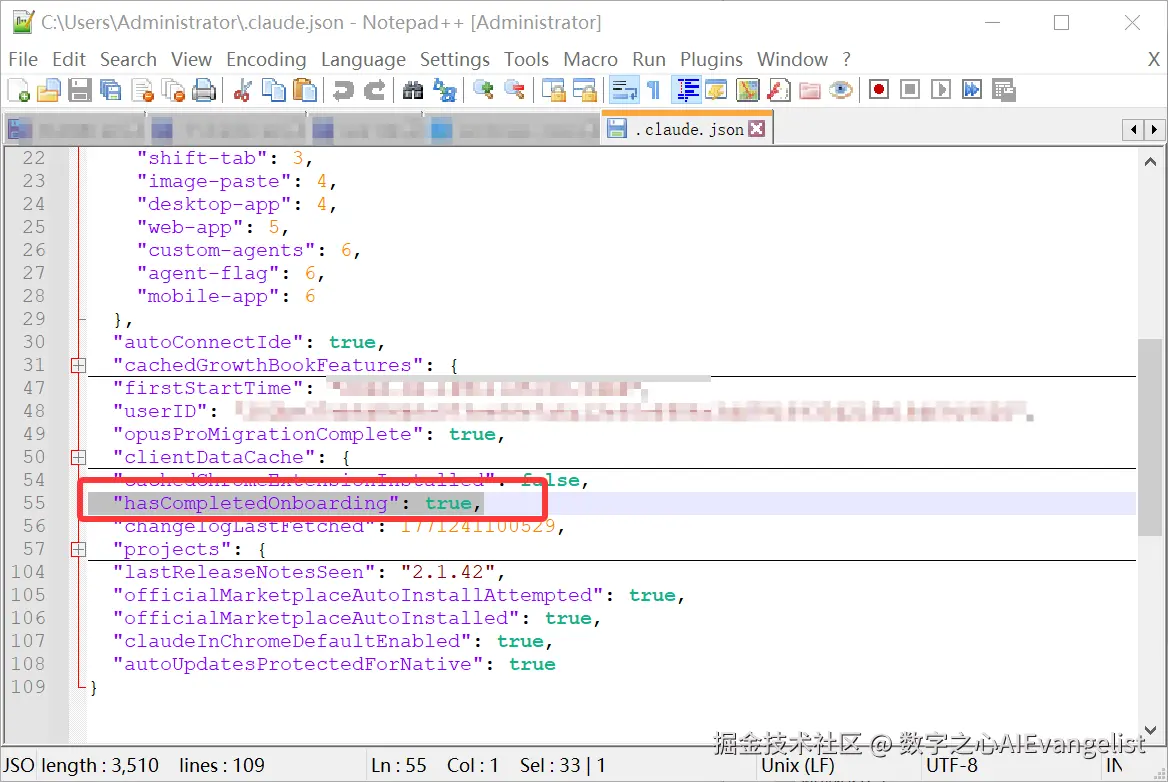Open the Edit menu
This screenshot has height=782, width=1168.
tap(69, 60)
